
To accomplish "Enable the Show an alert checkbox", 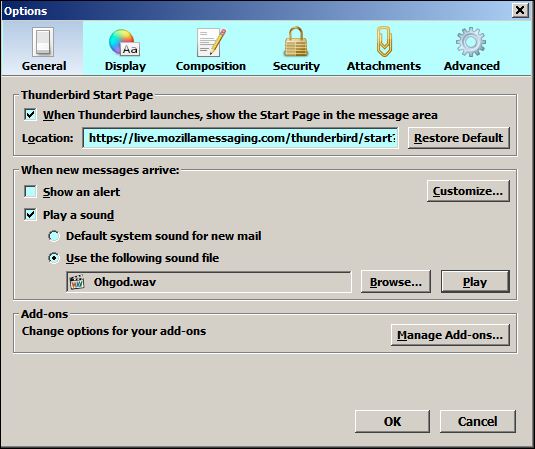I will (30, 191).
